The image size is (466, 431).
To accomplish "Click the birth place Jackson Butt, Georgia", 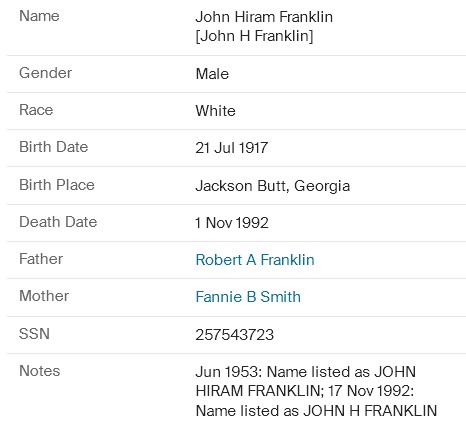I will point(273,186).
